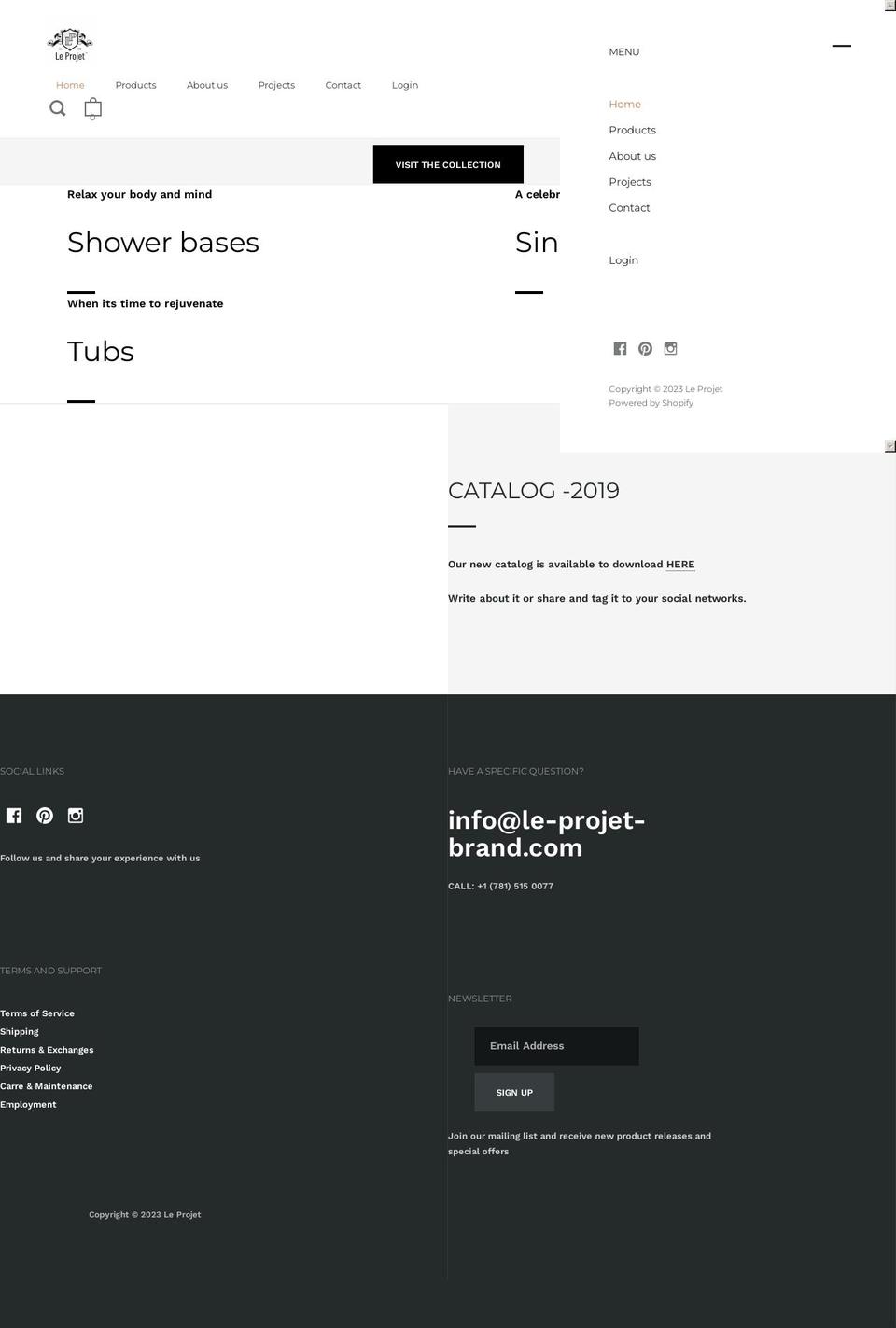The width and height of the screenshot is (896, 1328).
Task: Click the Facebook icon in the footer
Action: pyautogui.click(x=13, y=815)
